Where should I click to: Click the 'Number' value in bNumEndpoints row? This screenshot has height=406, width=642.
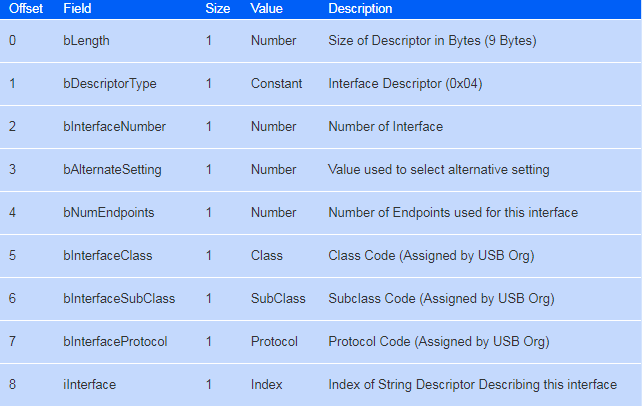(x=274, y=213)
